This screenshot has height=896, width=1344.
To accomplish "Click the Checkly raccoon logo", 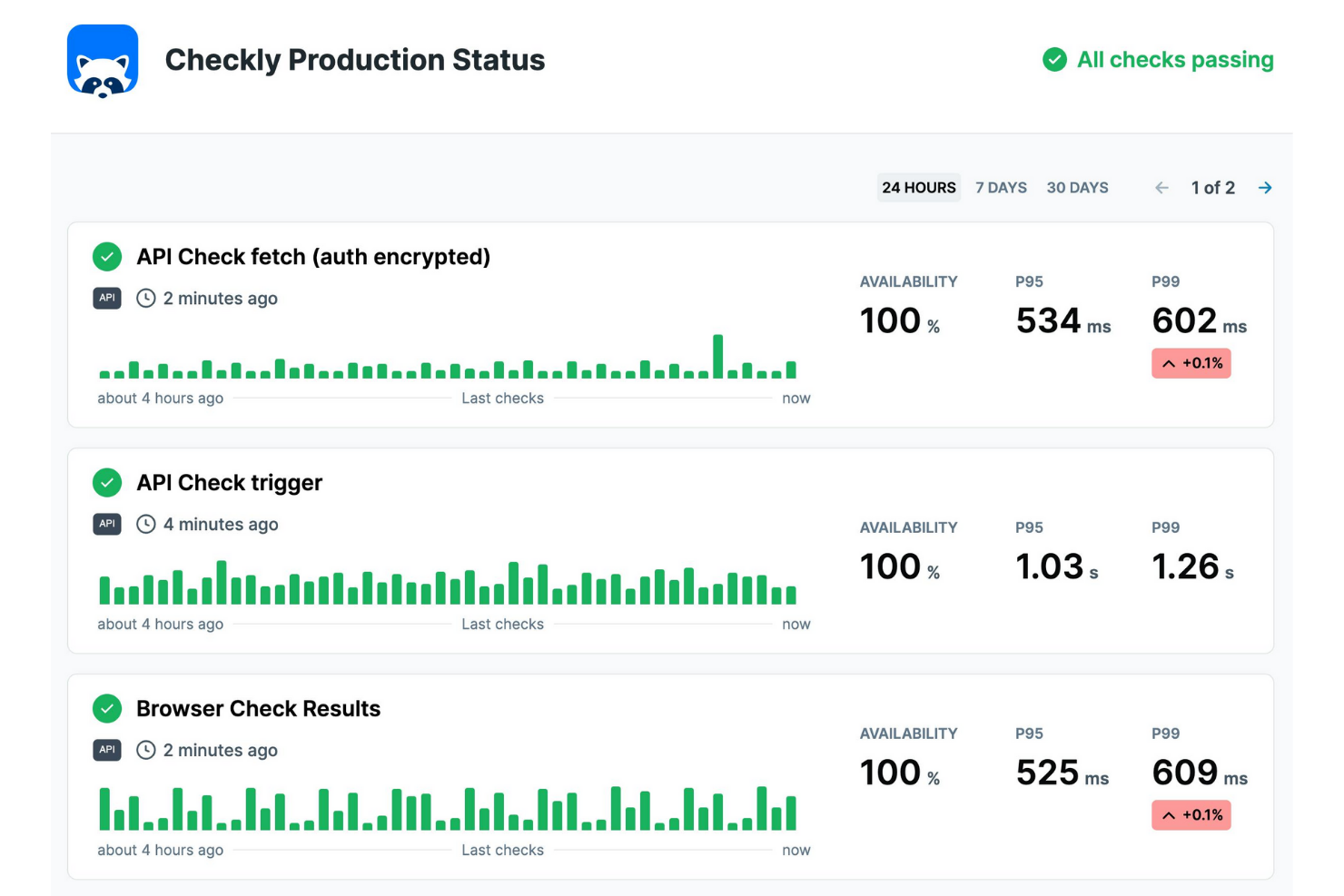I will (x=103, y=61).
